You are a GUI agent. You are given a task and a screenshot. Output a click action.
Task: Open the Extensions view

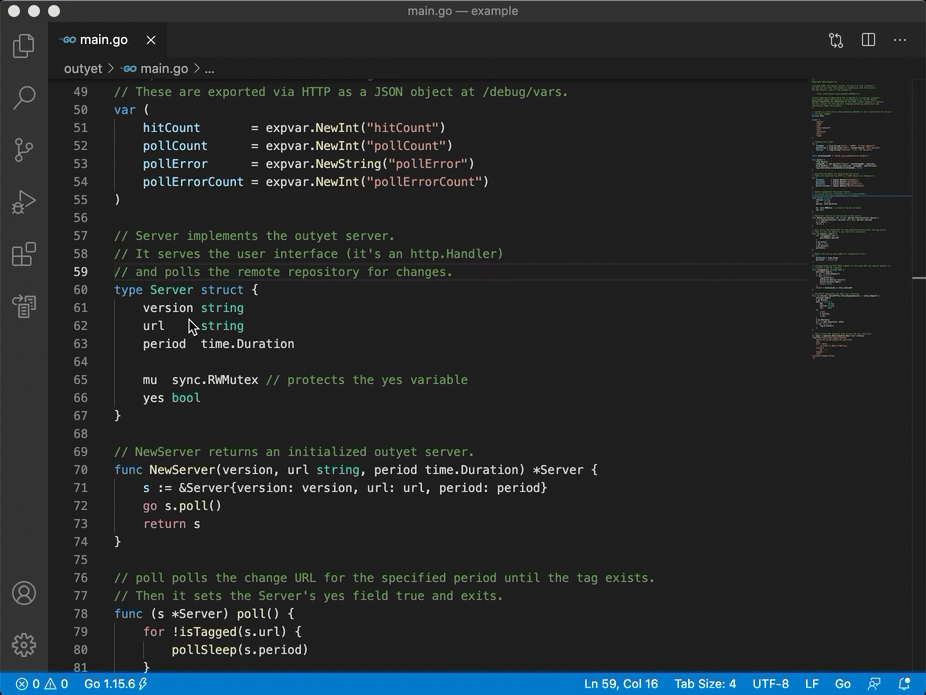[x=23, y=254]
